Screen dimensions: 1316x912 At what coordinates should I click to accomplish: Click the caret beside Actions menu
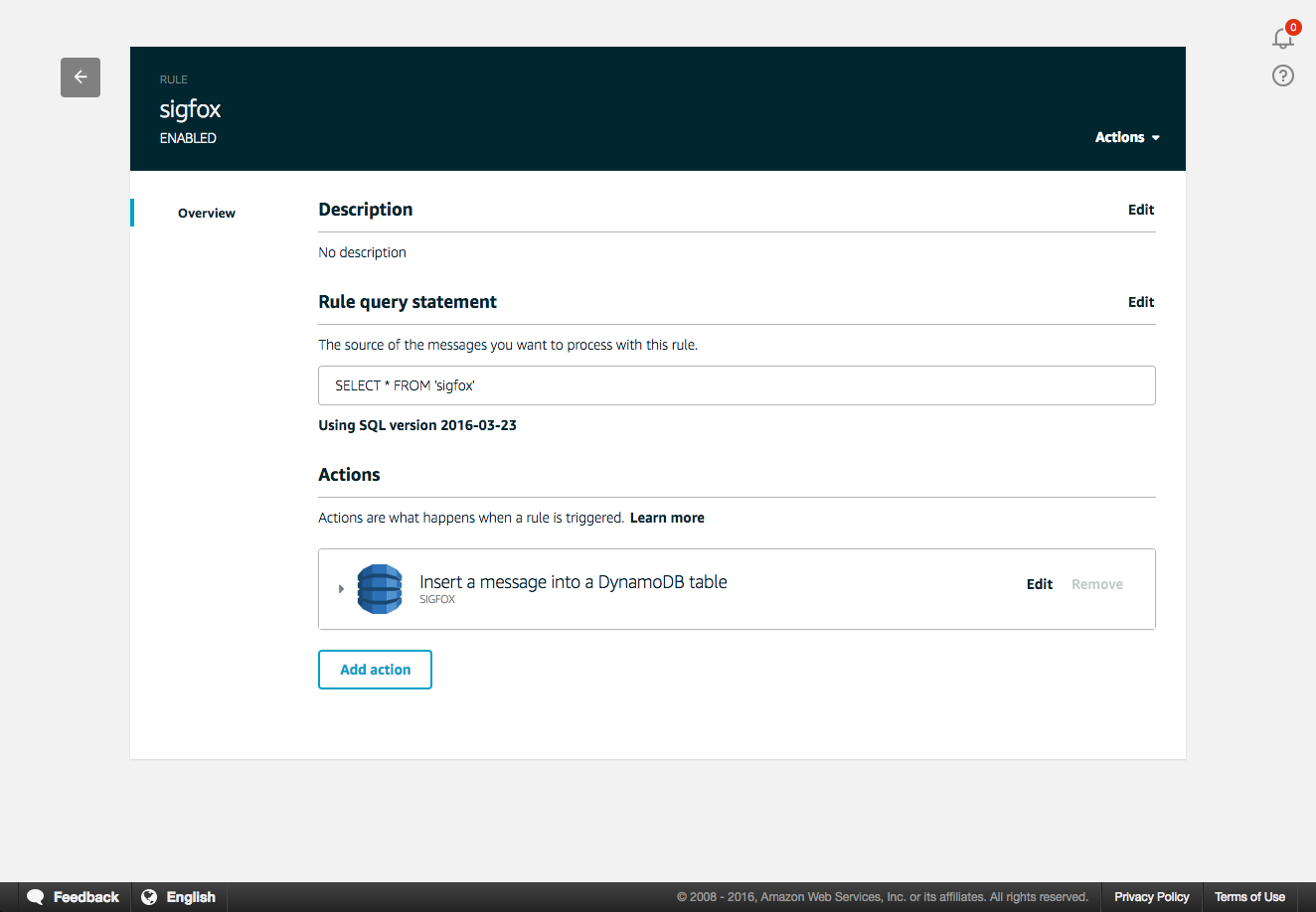pos(1155,138)
